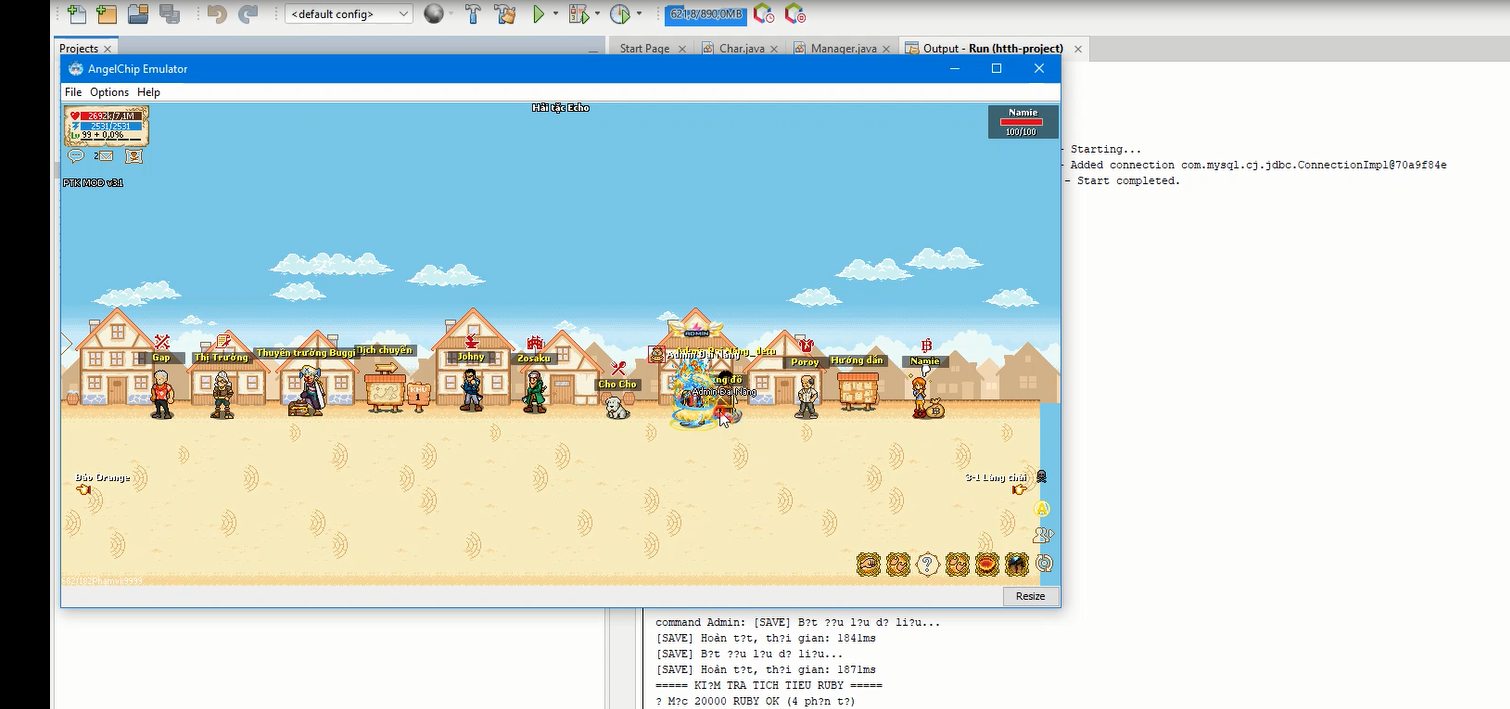Click the skull PK icon beside Làng chài
The height and width of the screenshot is (709, 1510).
click(x=1042, y=477)
